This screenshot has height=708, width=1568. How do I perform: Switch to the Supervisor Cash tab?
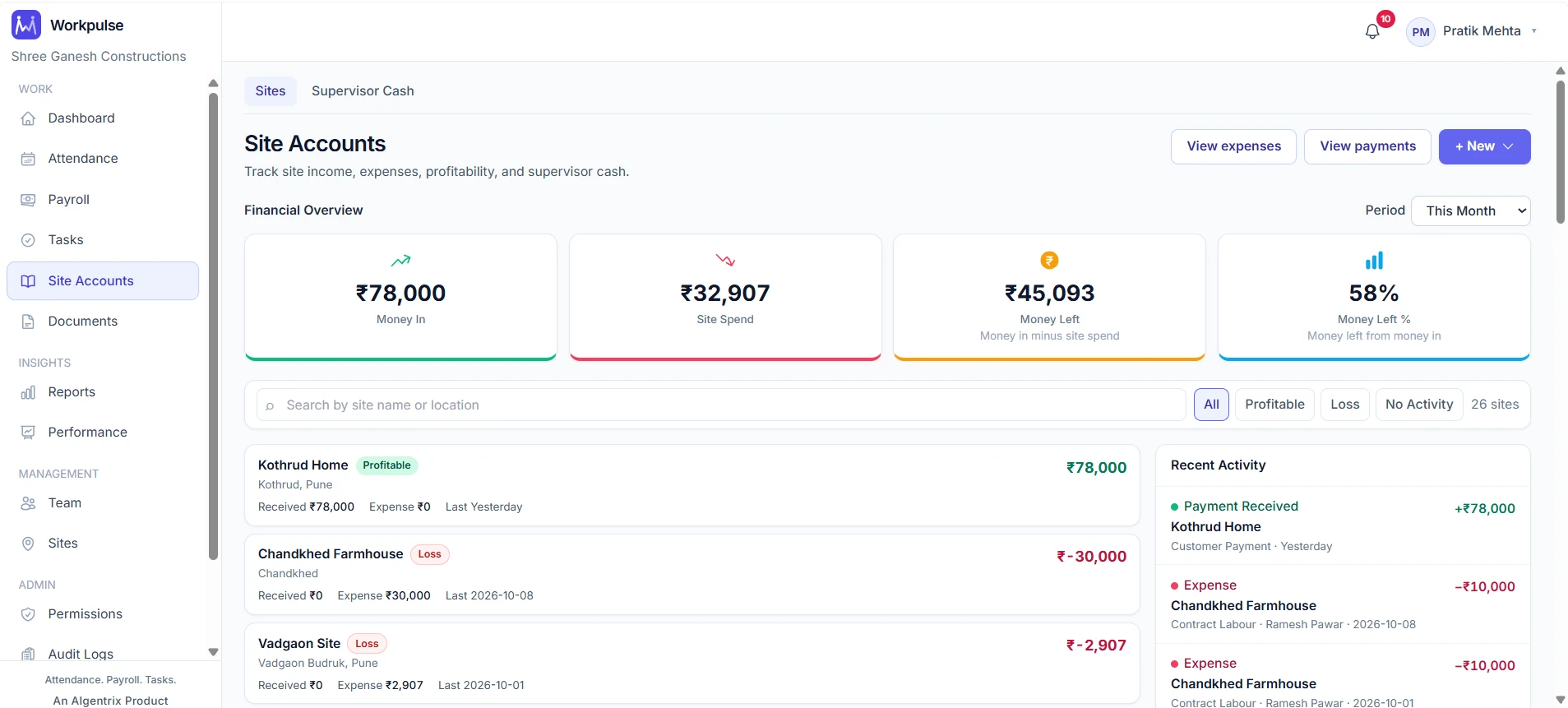coord(363,91)
